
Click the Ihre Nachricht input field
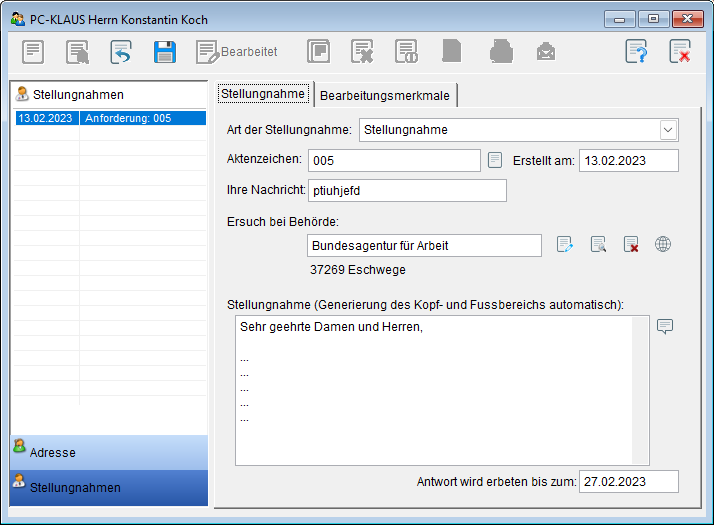(406, 191)
